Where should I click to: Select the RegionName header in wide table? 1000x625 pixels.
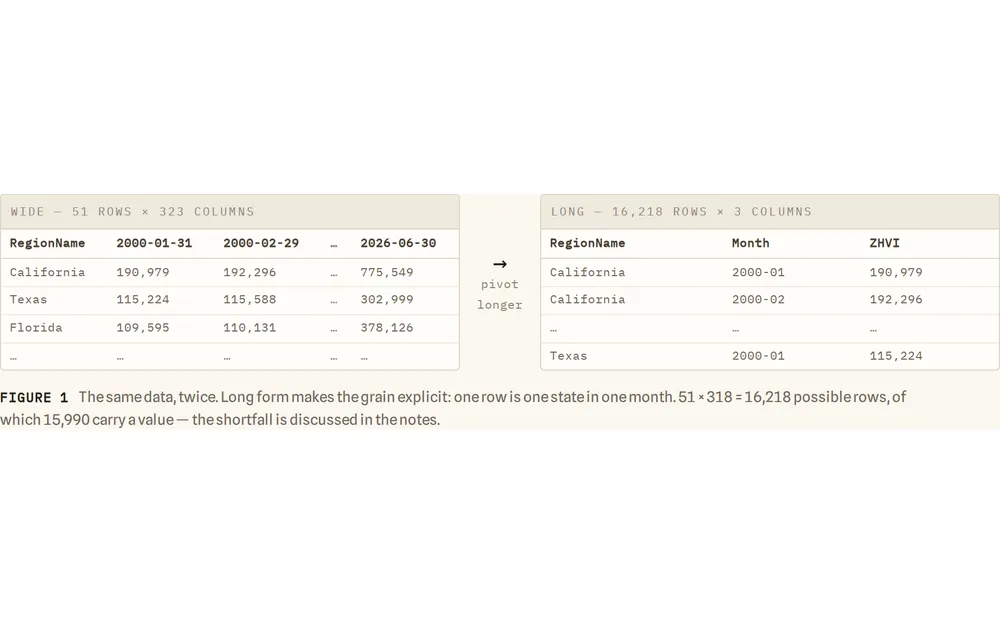tap(47, 243)
